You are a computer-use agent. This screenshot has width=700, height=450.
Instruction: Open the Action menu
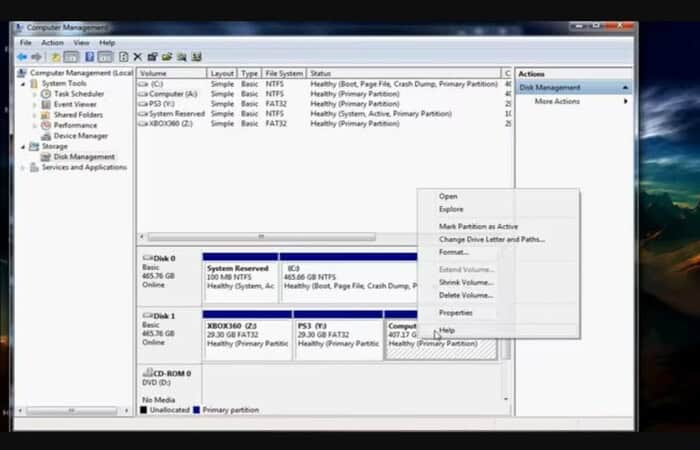click(52, 43)
